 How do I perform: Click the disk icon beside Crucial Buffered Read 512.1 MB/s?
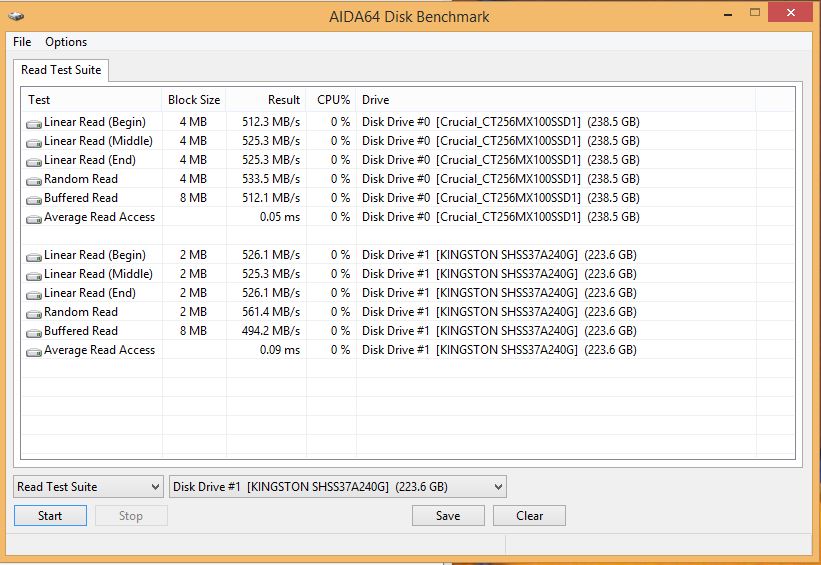pyautogui.click(x=34, y=200)
